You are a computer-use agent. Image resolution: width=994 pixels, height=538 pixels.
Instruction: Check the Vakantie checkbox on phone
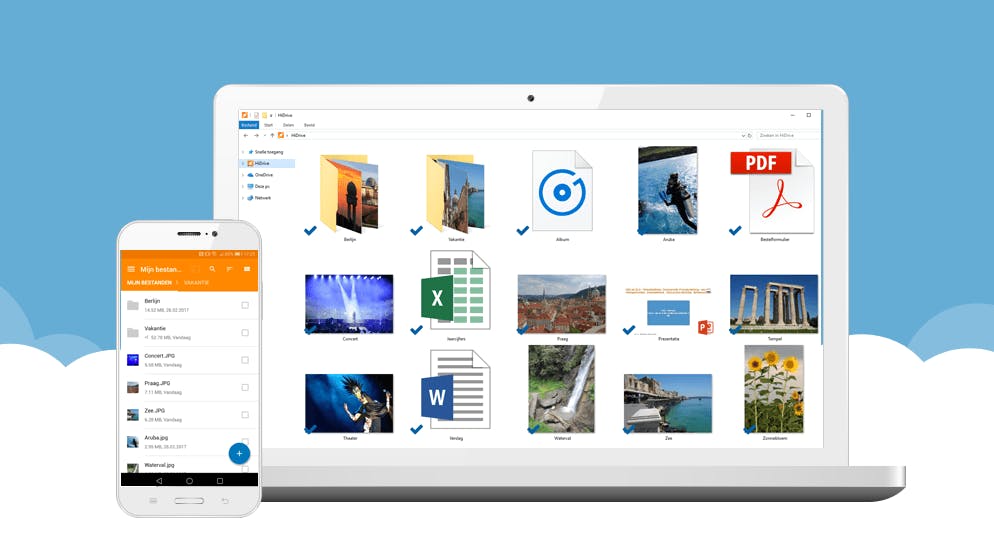(245, 333)
